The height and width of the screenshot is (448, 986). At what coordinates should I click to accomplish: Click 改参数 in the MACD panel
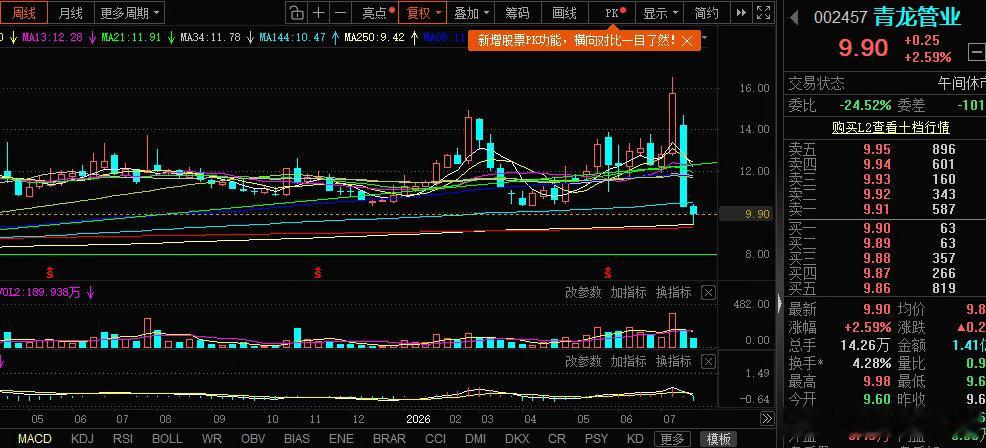coord(583,362)
